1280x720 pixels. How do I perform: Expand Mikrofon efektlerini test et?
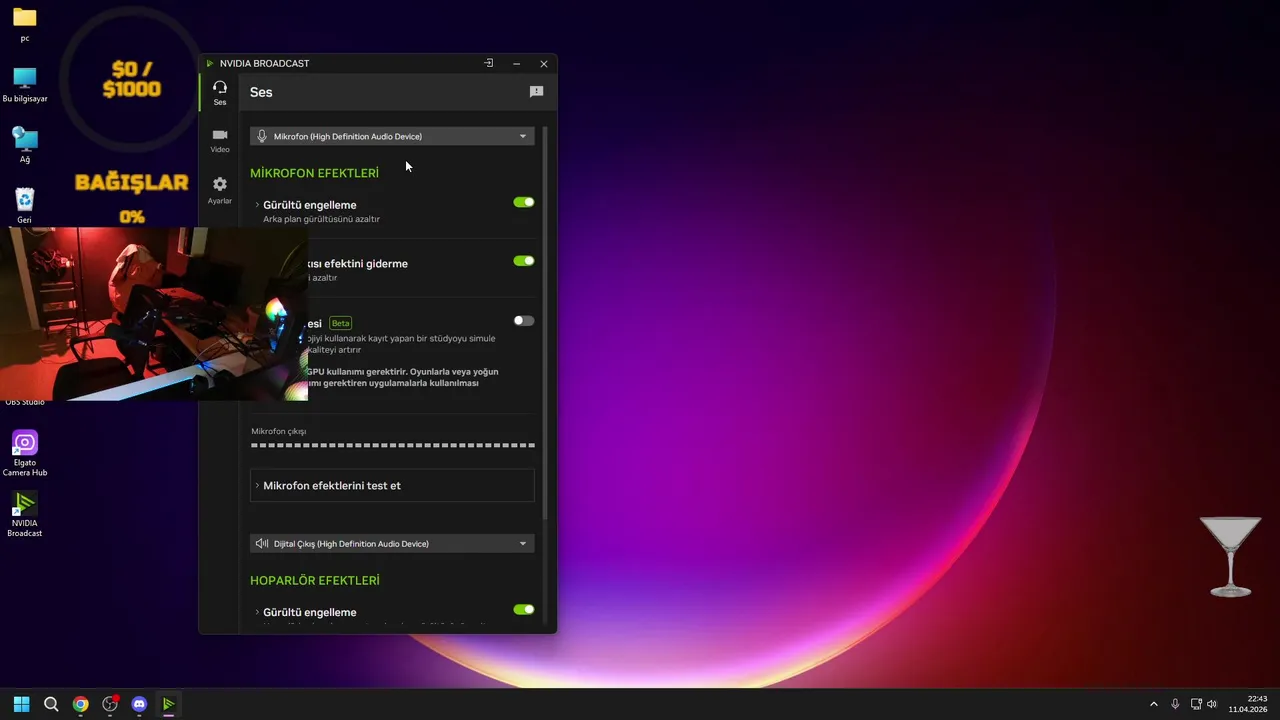pos(392,485)
